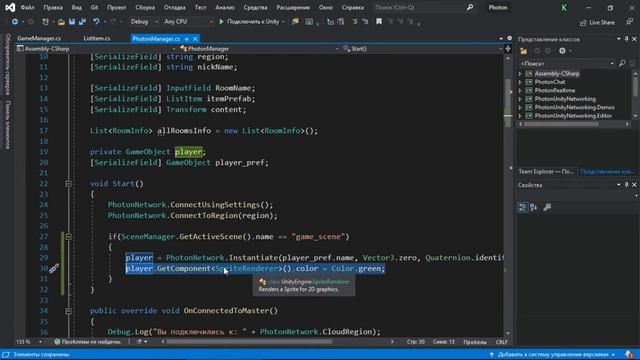Open the Any CPU platform dropdown

pyautogui.click(x=188, y=22)
